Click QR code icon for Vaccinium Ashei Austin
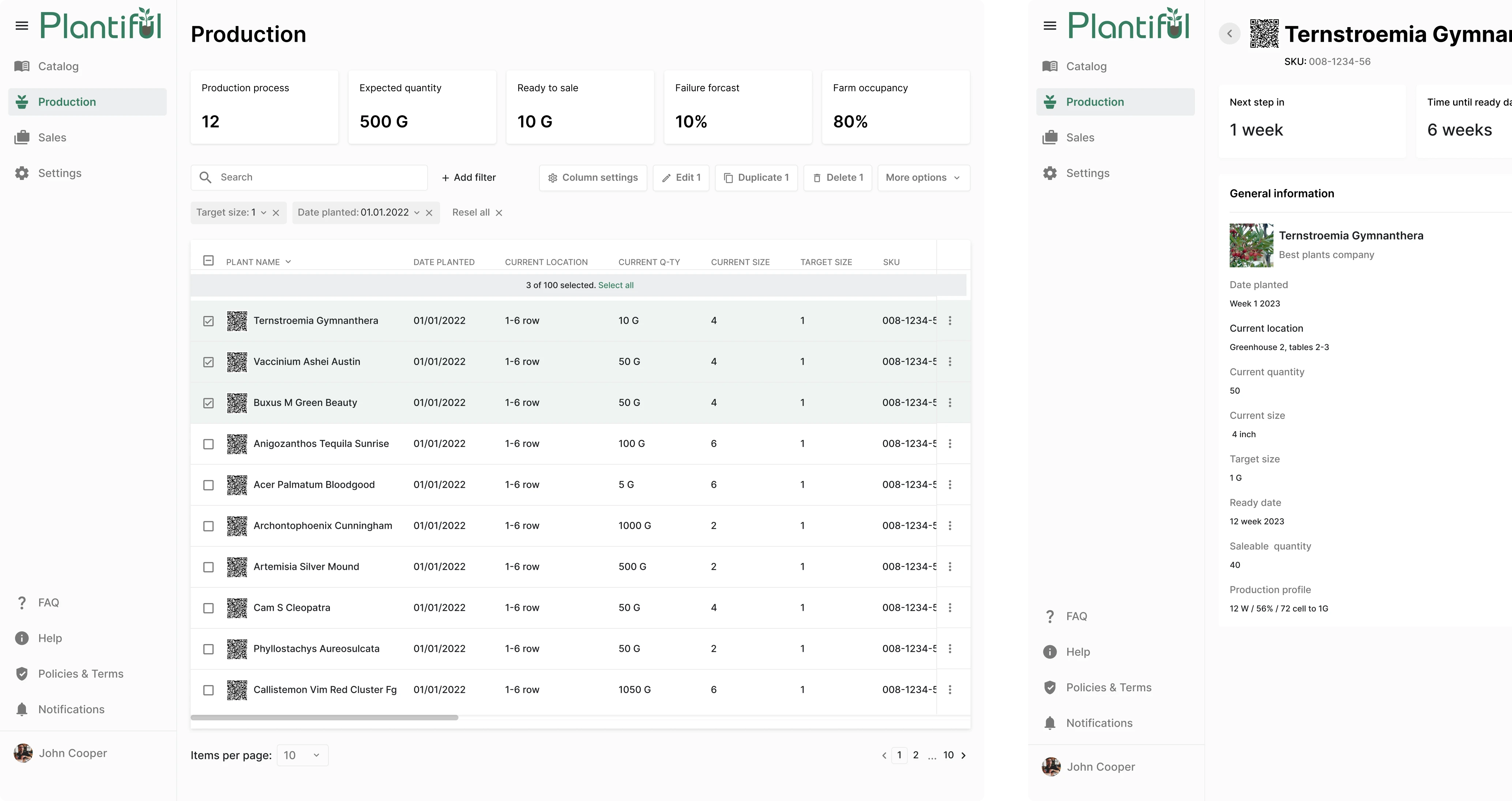 [237, 362]
